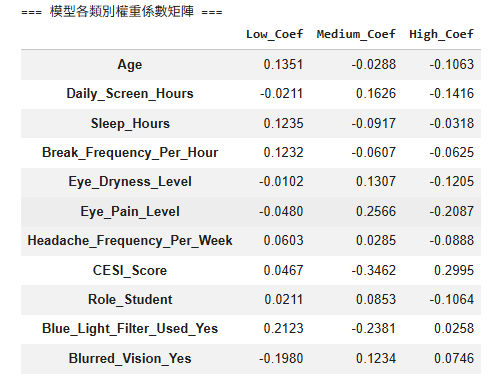
Task: Click the title text 模型各類別權重係數矩陣
Action: [122, 12]
